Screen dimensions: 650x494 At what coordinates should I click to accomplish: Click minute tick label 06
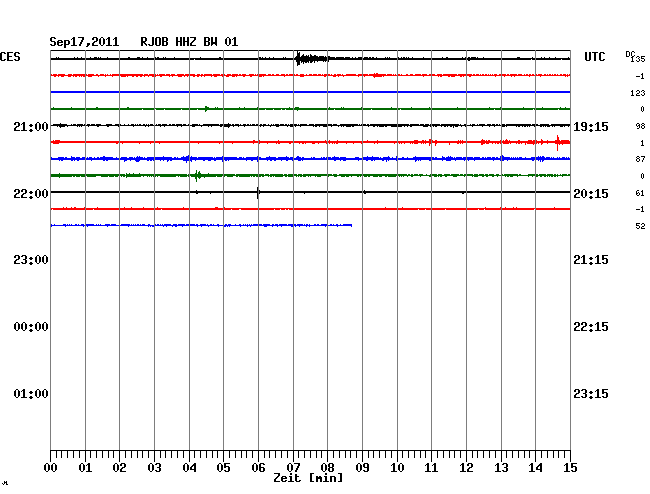click(x=258, y=468)
